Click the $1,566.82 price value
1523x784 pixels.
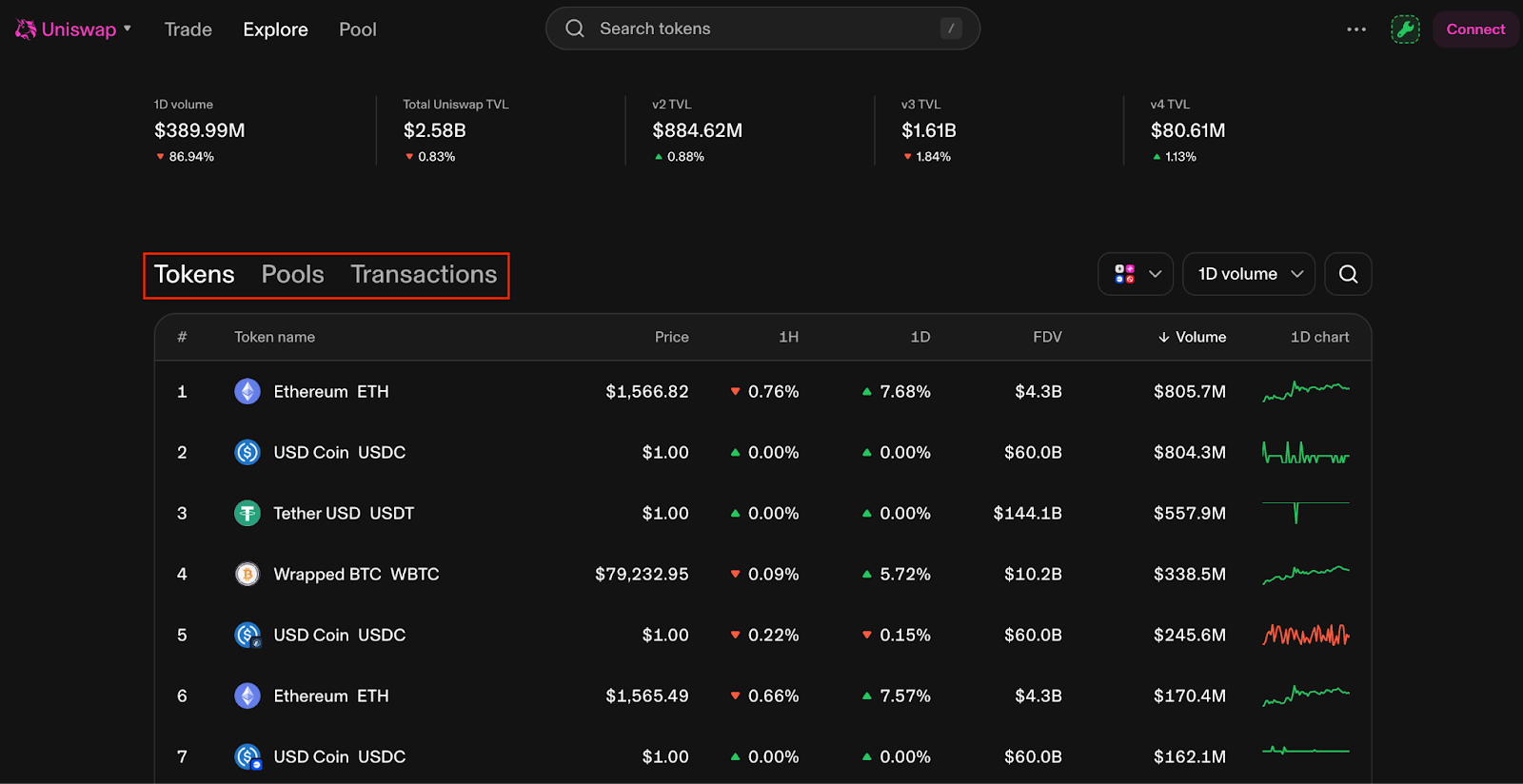(x=647, y=391)
